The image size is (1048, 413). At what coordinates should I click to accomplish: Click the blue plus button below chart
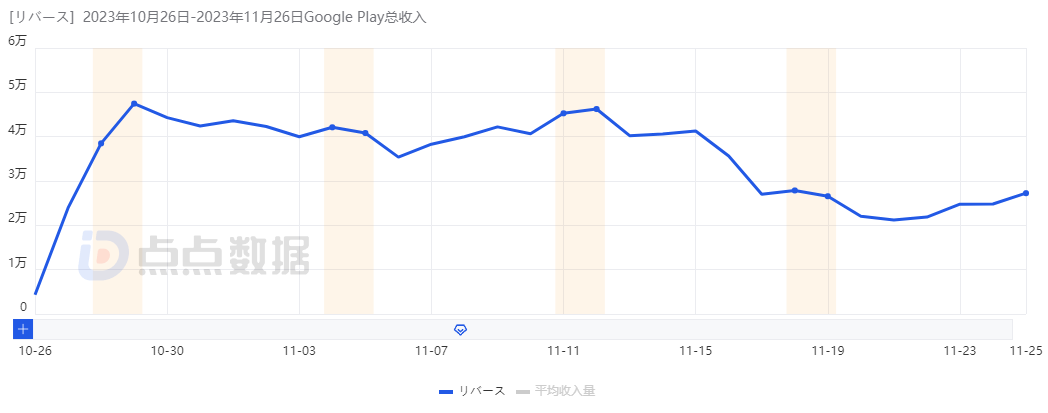pos(24,328)
